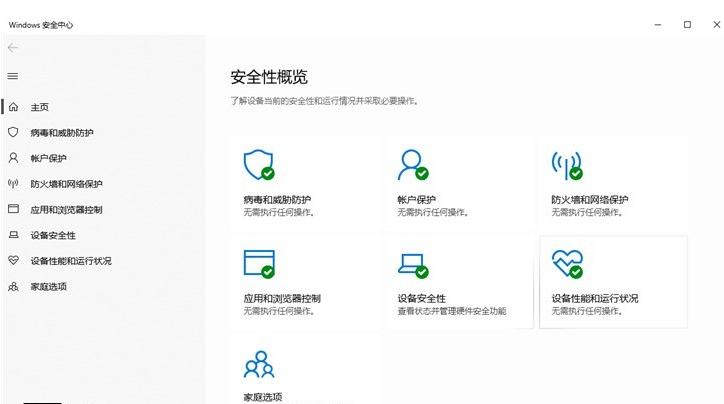Minimize the Windows 安全中心 window
Viewport: 724px width, 404px height.
[658, 24]
